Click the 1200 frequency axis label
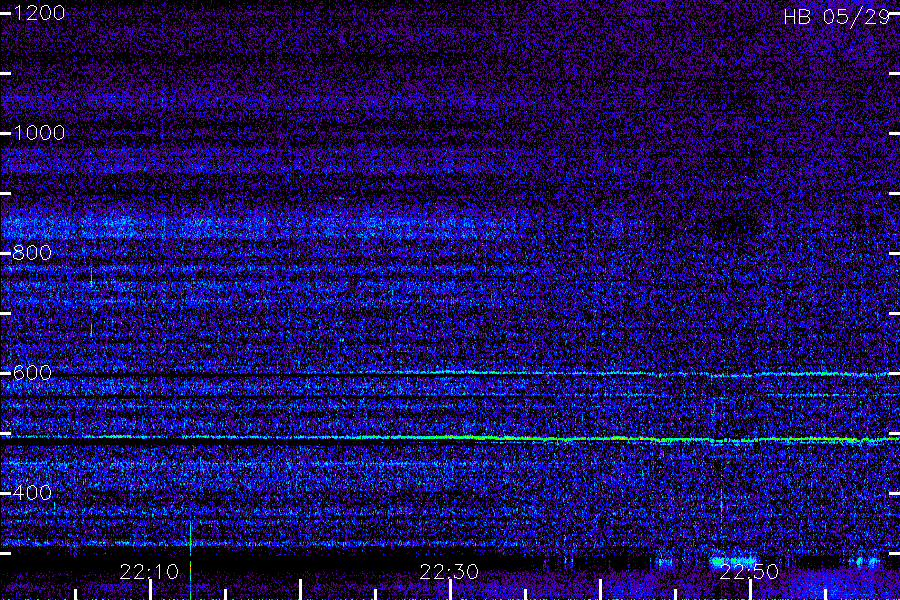This screenshot has height=600, width=900. tap(39, 13)
